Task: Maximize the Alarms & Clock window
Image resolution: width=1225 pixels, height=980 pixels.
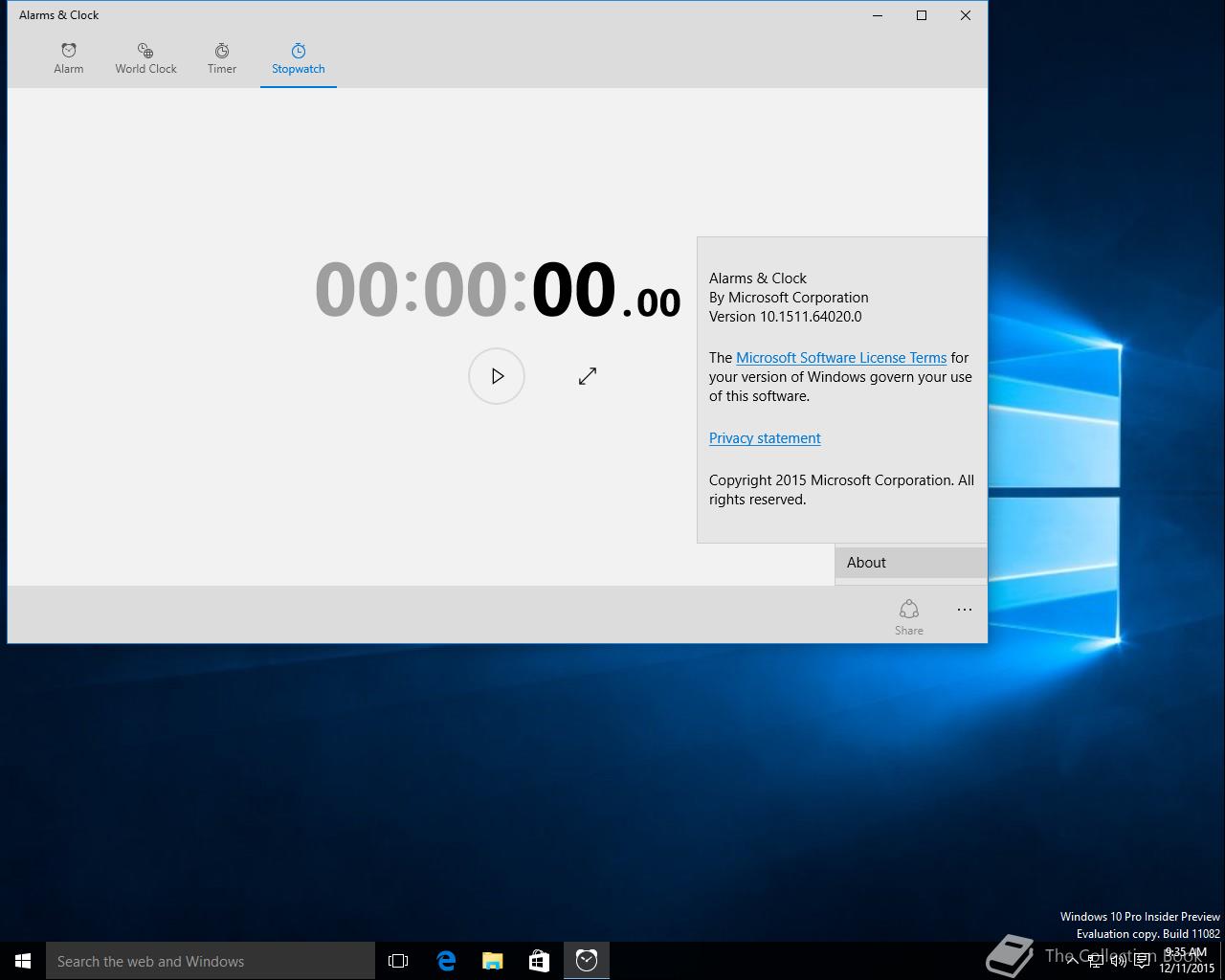Action: pyautogui.click(x=922, y=15)
